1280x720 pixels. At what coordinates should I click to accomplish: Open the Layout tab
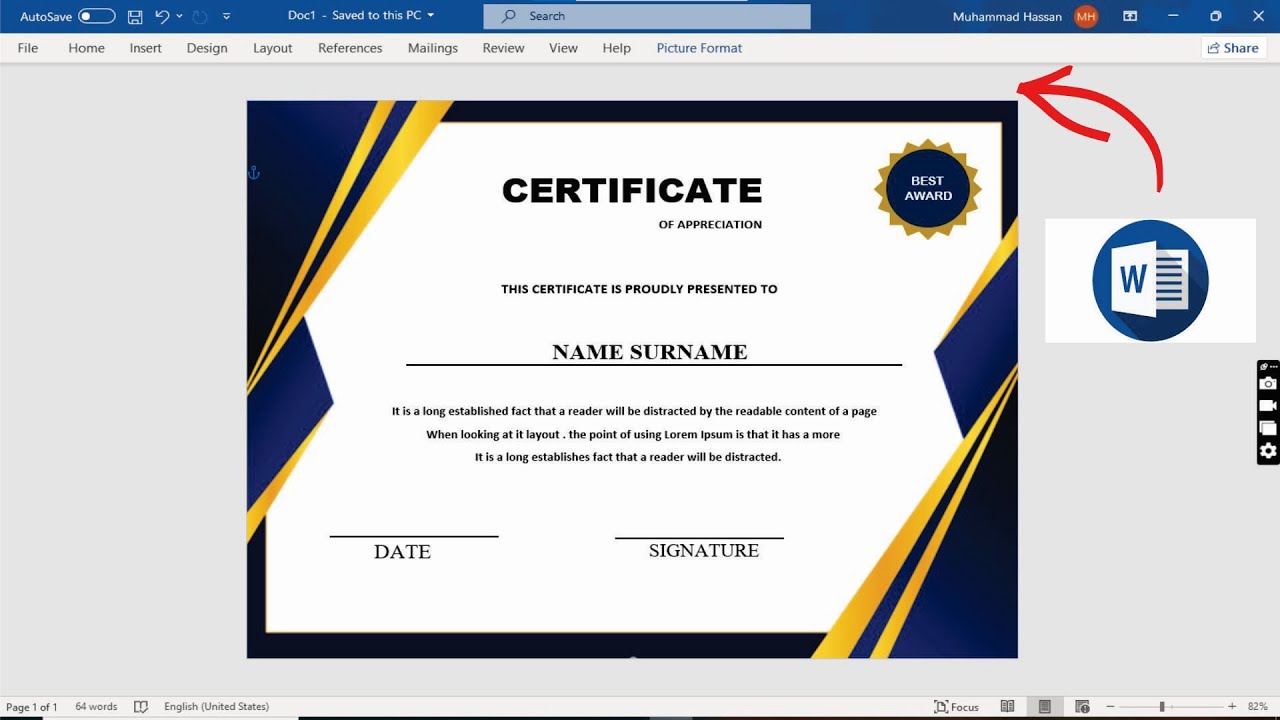[273, 48]
